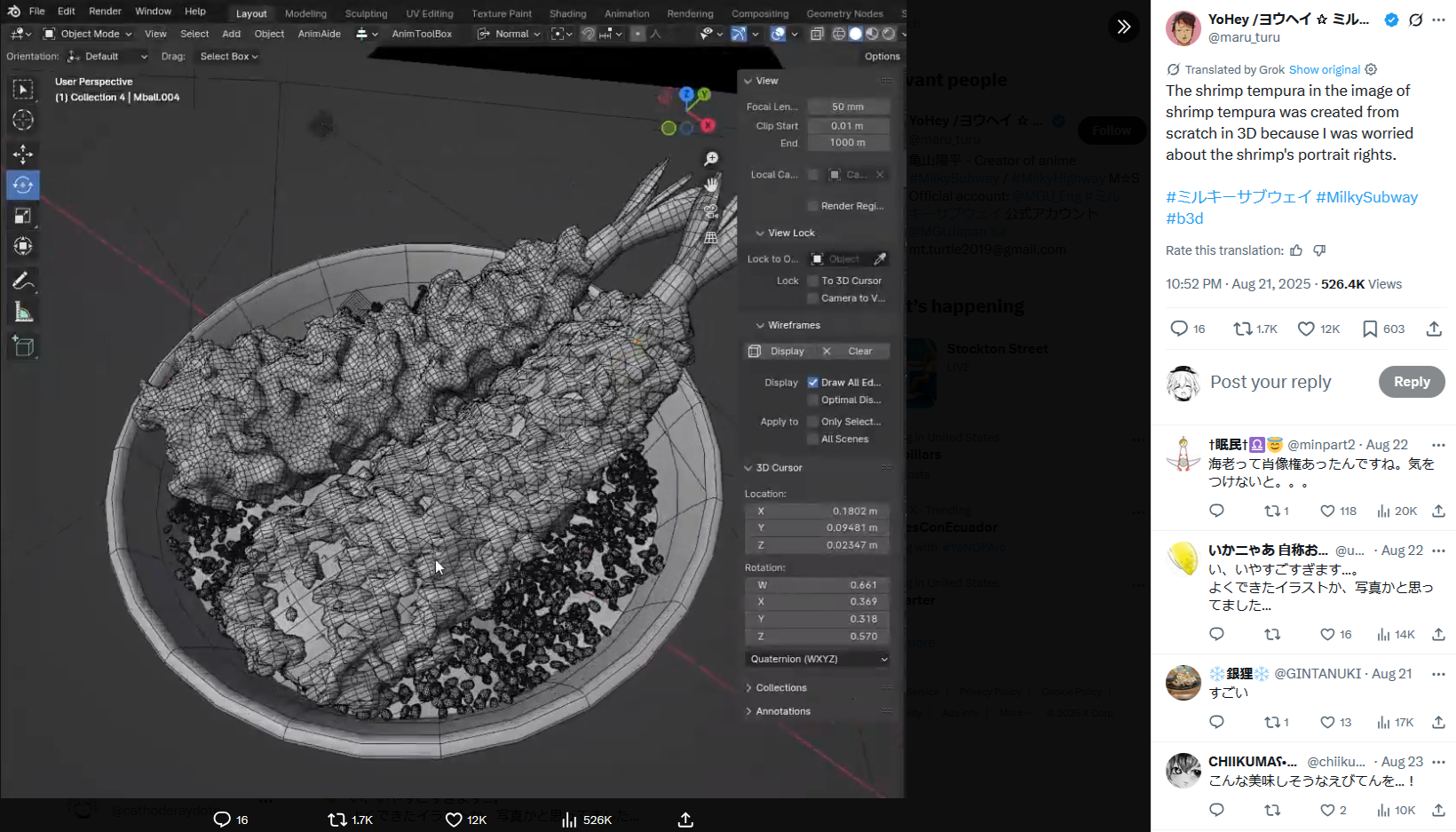Click the Reply button
Screen dimensions: 1456x832
click(x=1411, y=382)
